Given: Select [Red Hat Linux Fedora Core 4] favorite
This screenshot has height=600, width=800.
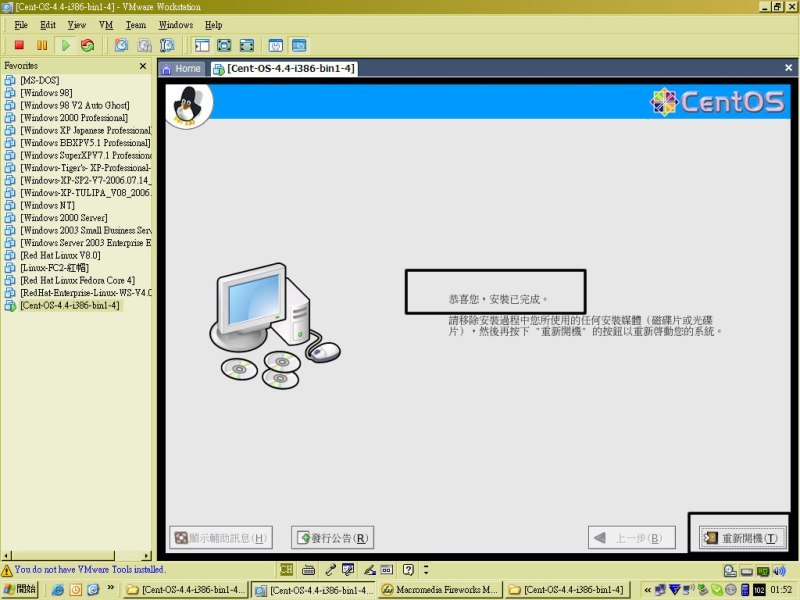Looking at the screenshot, I should [x=78, y=280].
